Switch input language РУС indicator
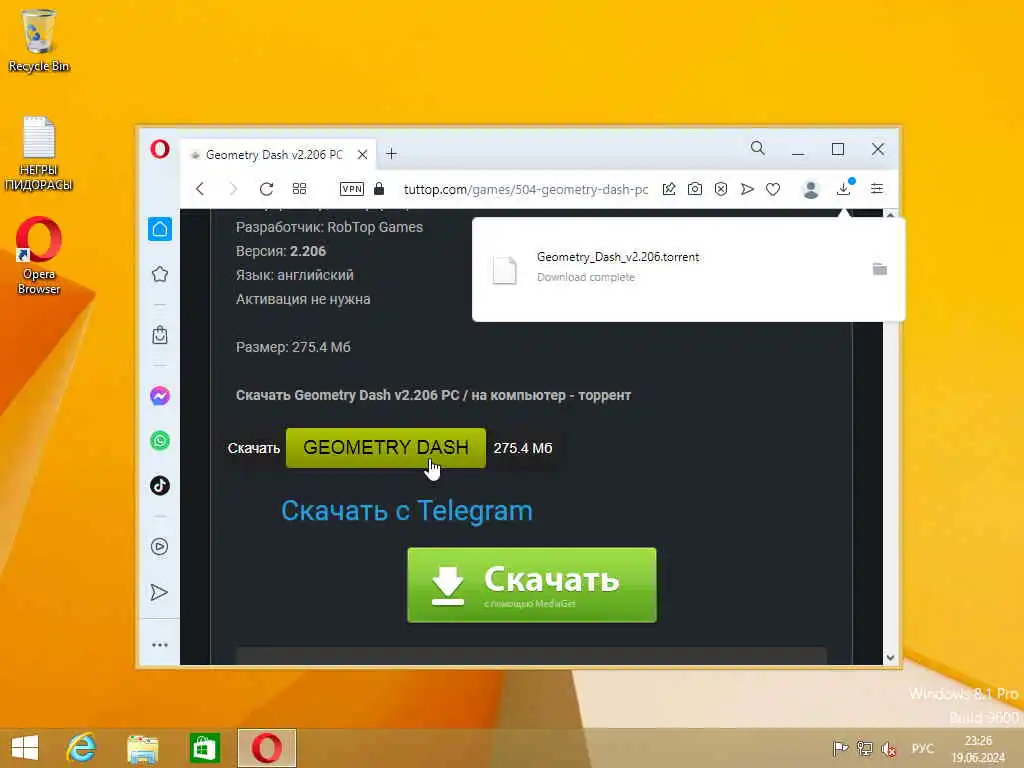The image size is (1024, 768). [x=923, y=748]
